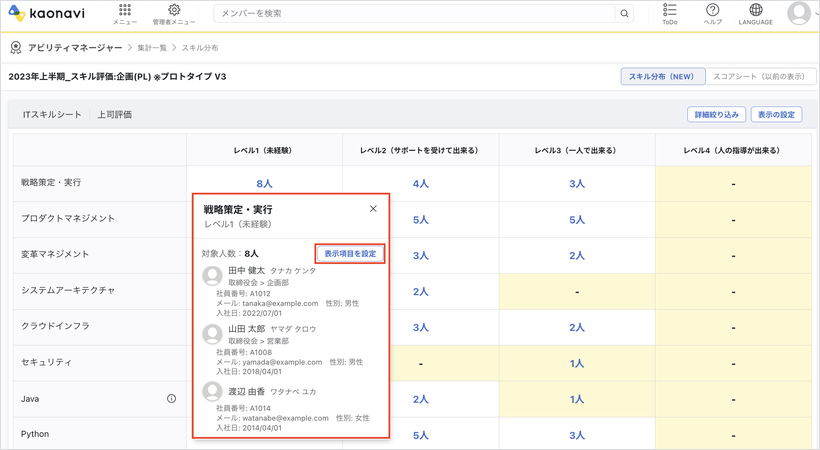
Task: Click the レベル1（未経験） column header
Action: tap(263, 150)
